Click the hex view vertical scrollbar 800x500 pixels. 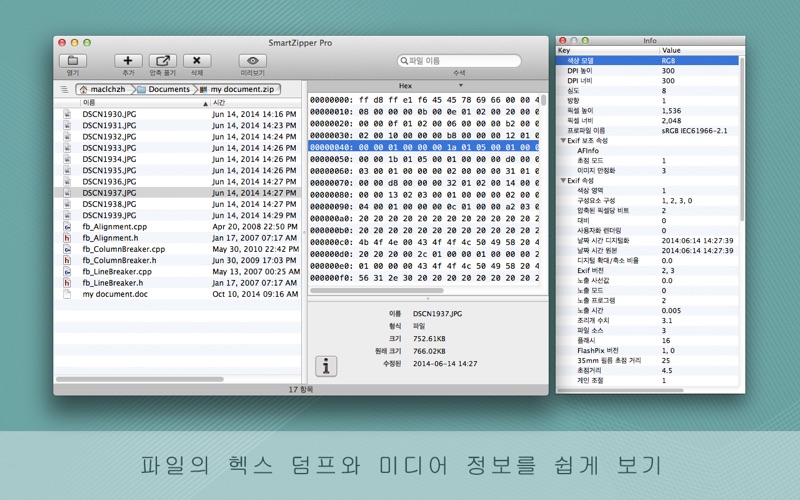[x=543, y=100]
